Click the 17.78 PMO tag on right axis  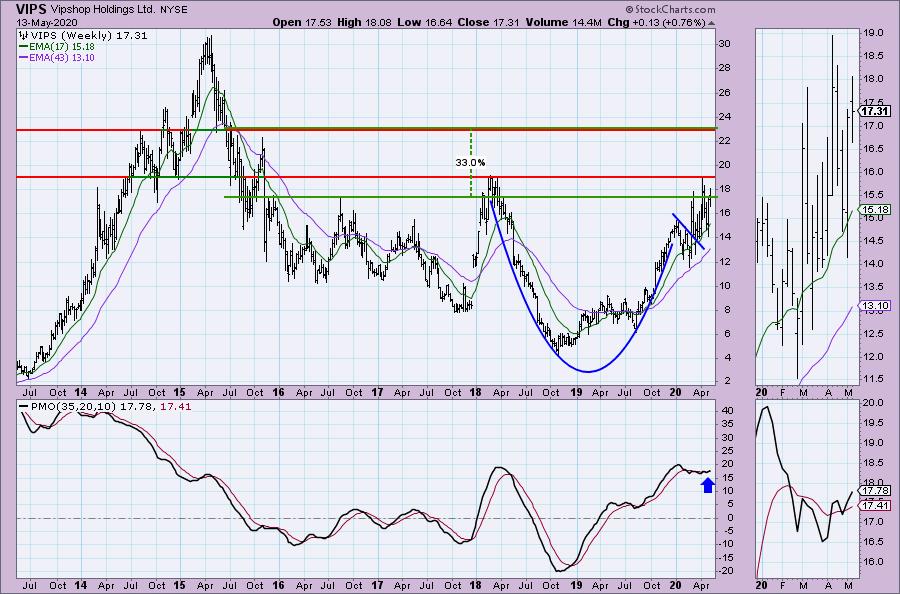(875, 491)
